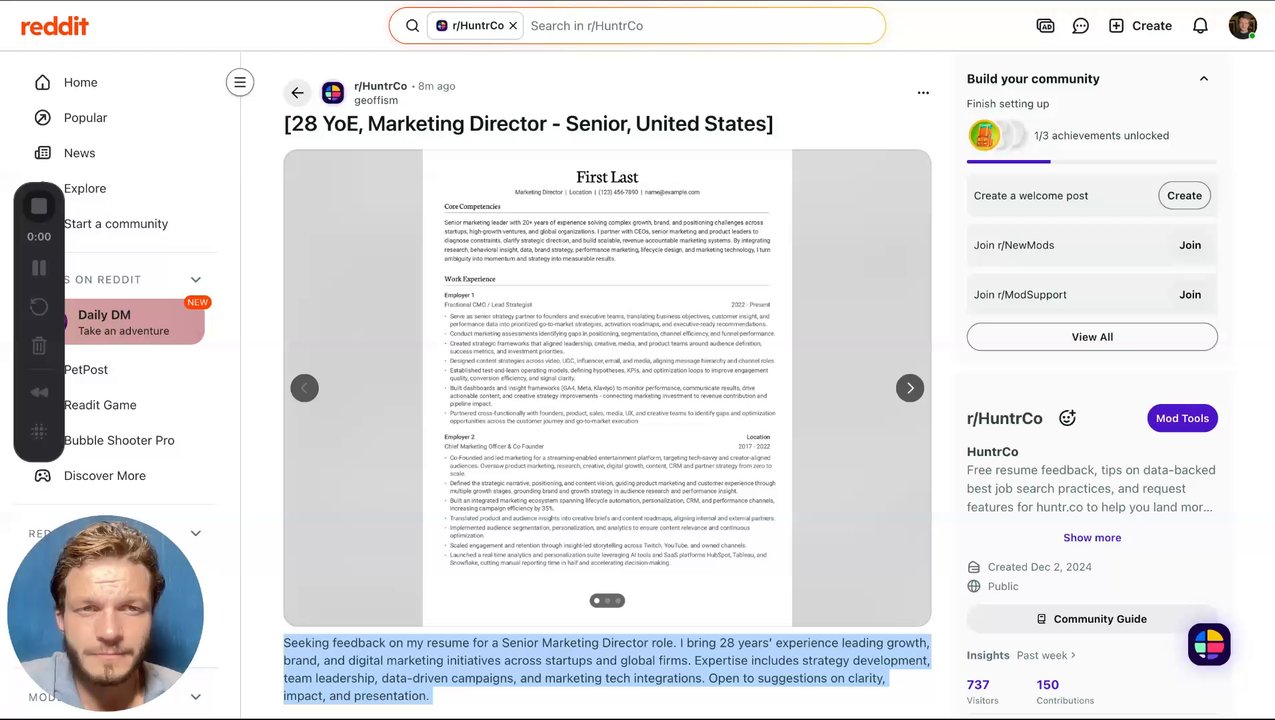Click the r/HuntrCo community avatar icon
Image resolution: width=1275 pixels, height=720 pixels.
click(333, 93)
